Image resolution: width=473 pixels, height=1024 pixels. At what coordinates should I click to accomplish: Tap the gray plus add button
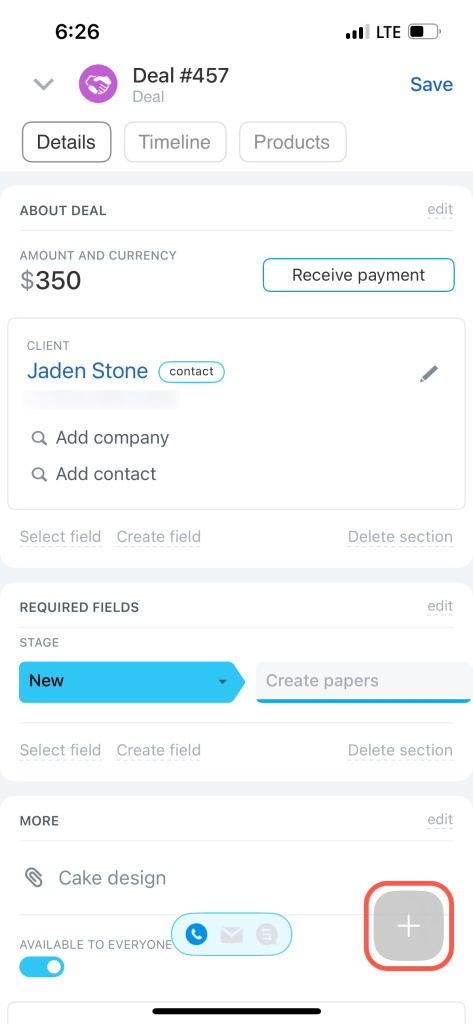click(x=408, y=925)
